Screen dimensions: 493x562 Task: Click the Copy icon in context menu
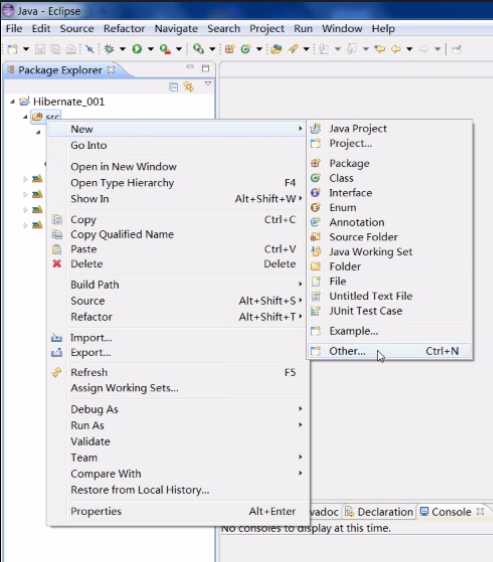click(x=57, y=219)
